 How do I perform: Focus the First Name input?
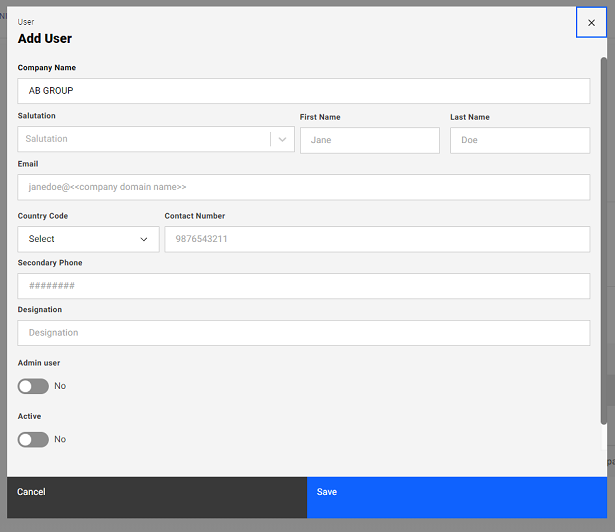369,141
